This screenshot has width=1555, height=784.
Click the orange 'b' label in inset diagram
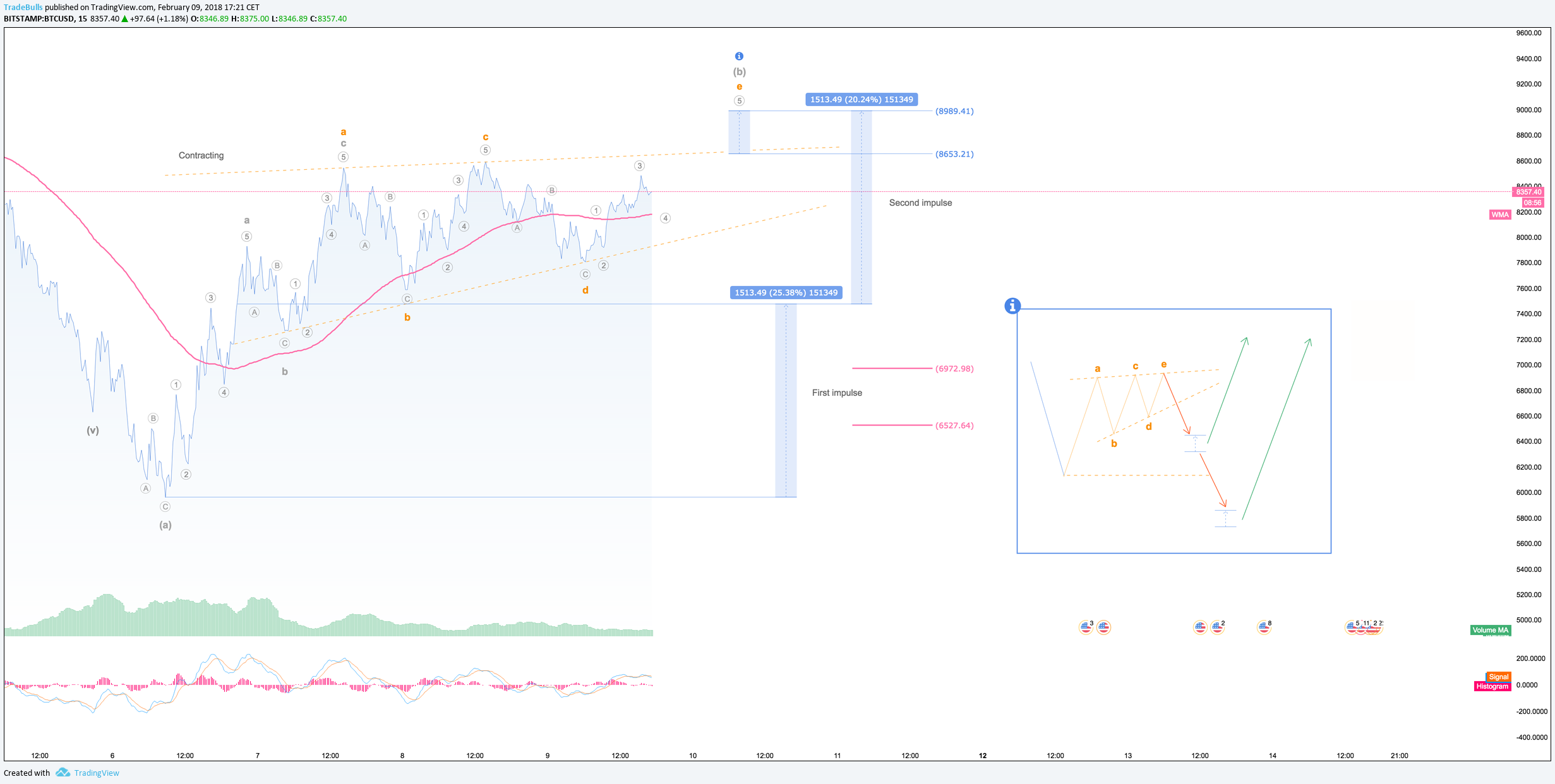pyautogui.click(x=1114, y=444)
